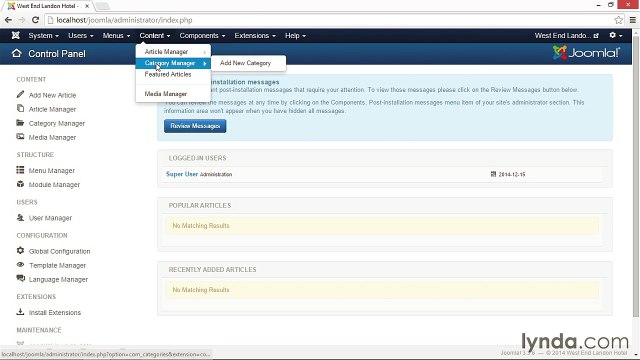The height and width of the screenshot is (360, 640).
Task: Open Add New Article sidebar link
Action: pos(52,95)
